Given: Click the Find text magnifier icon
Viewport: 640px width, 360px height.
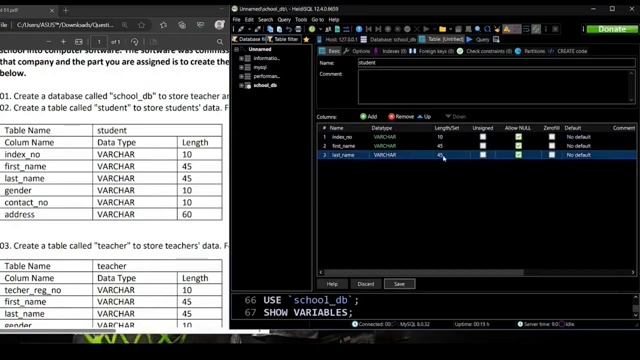Looking at the screenshot, I should click(x=478, y=29).
